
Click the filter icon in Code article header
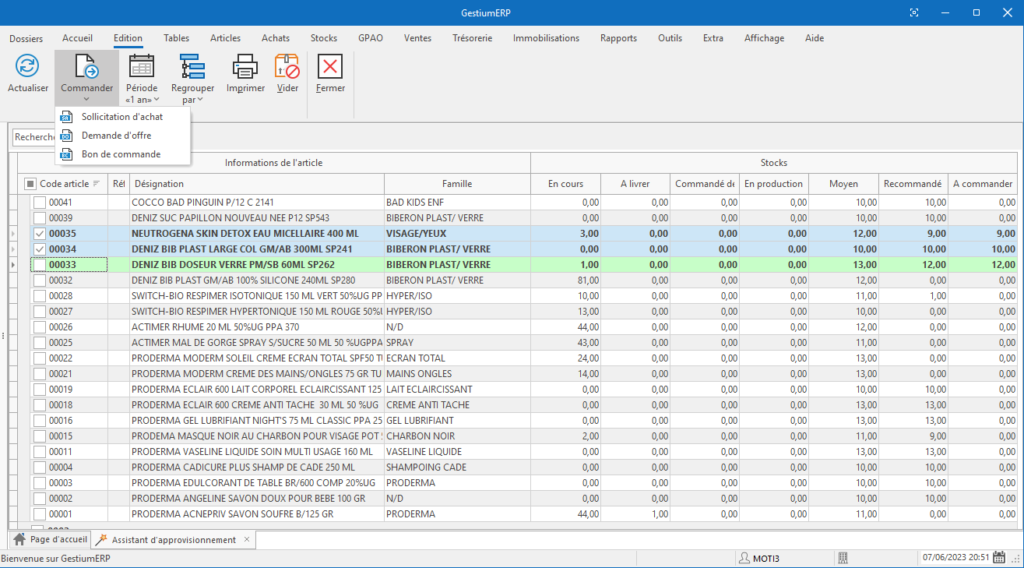[97, 184]
